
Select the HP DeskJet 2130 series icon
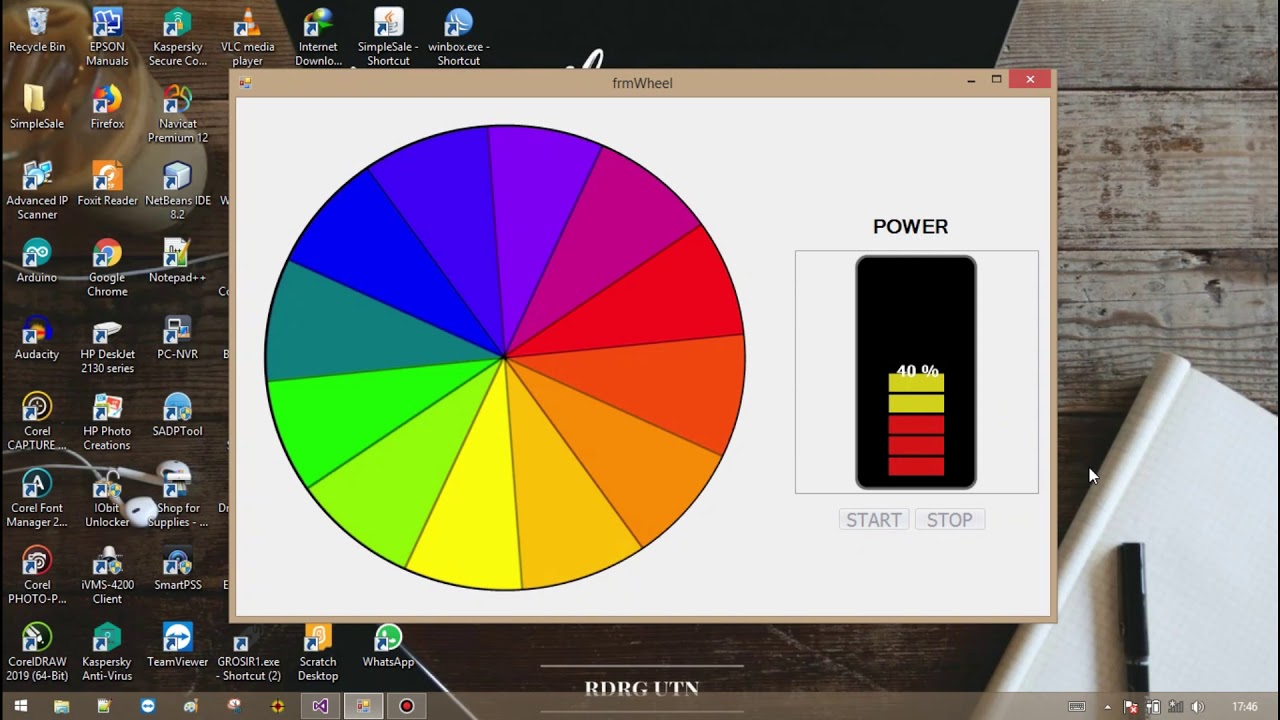107,345
